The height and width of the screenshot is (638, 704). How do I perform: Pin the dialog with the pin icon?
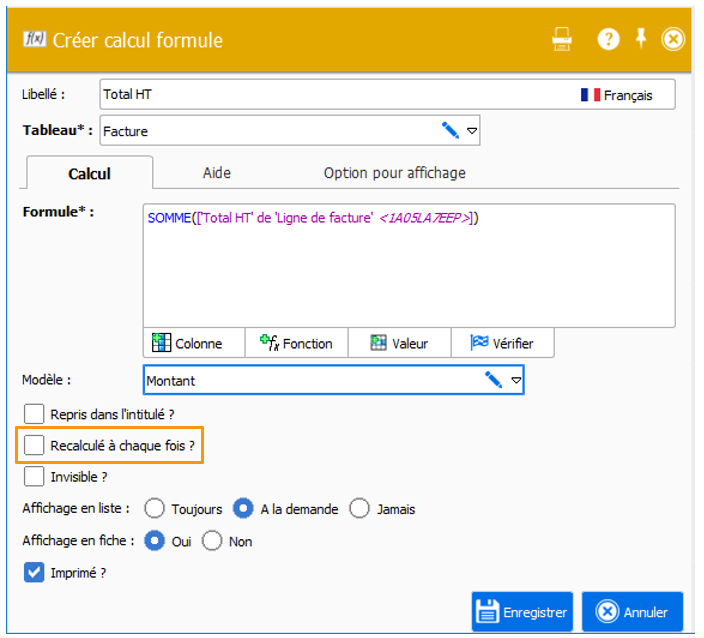click(641, 39)
